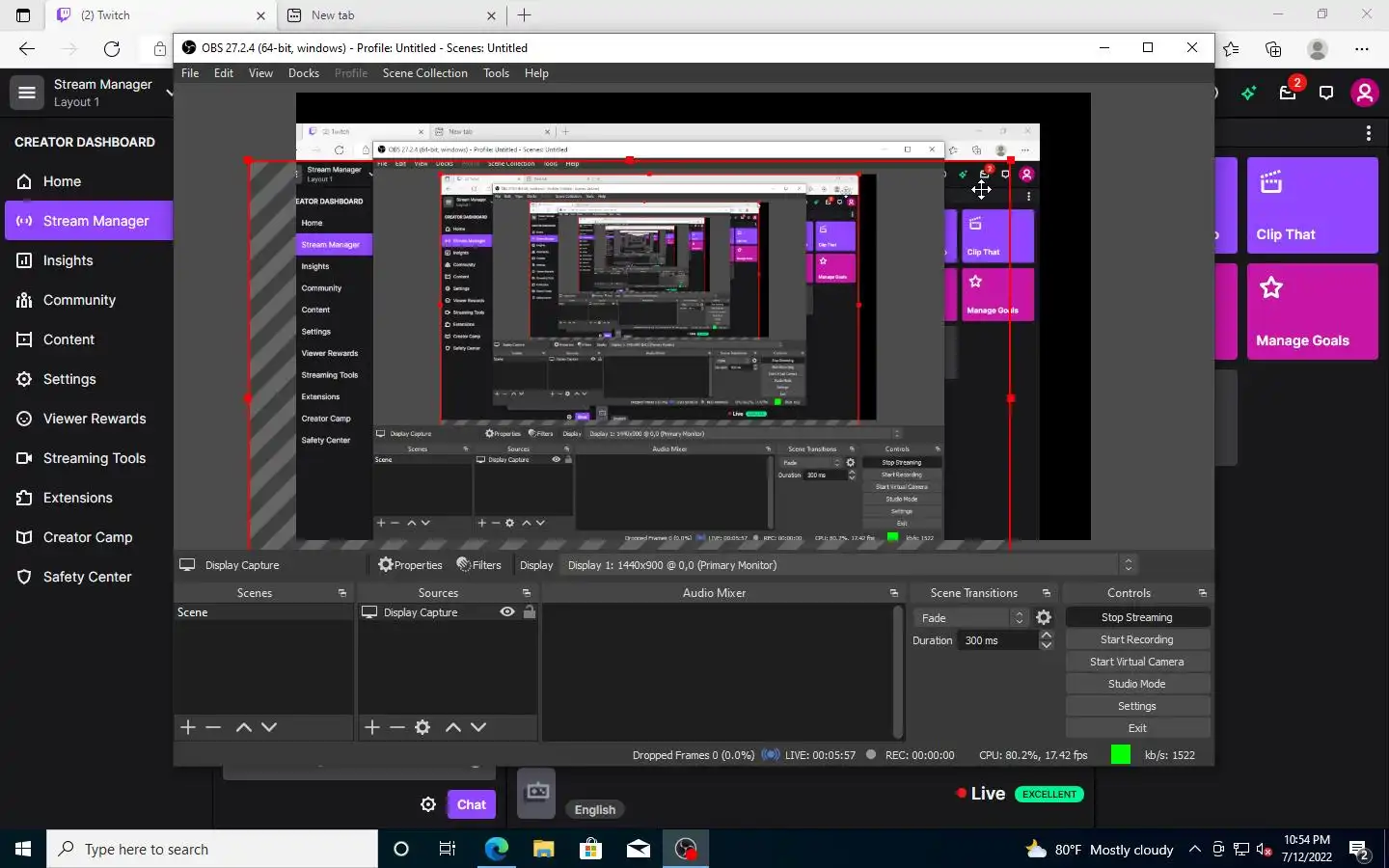Open Community in Twitch sidebar
The height and width of the screenshot is (868, 1389).
[79, 300]
